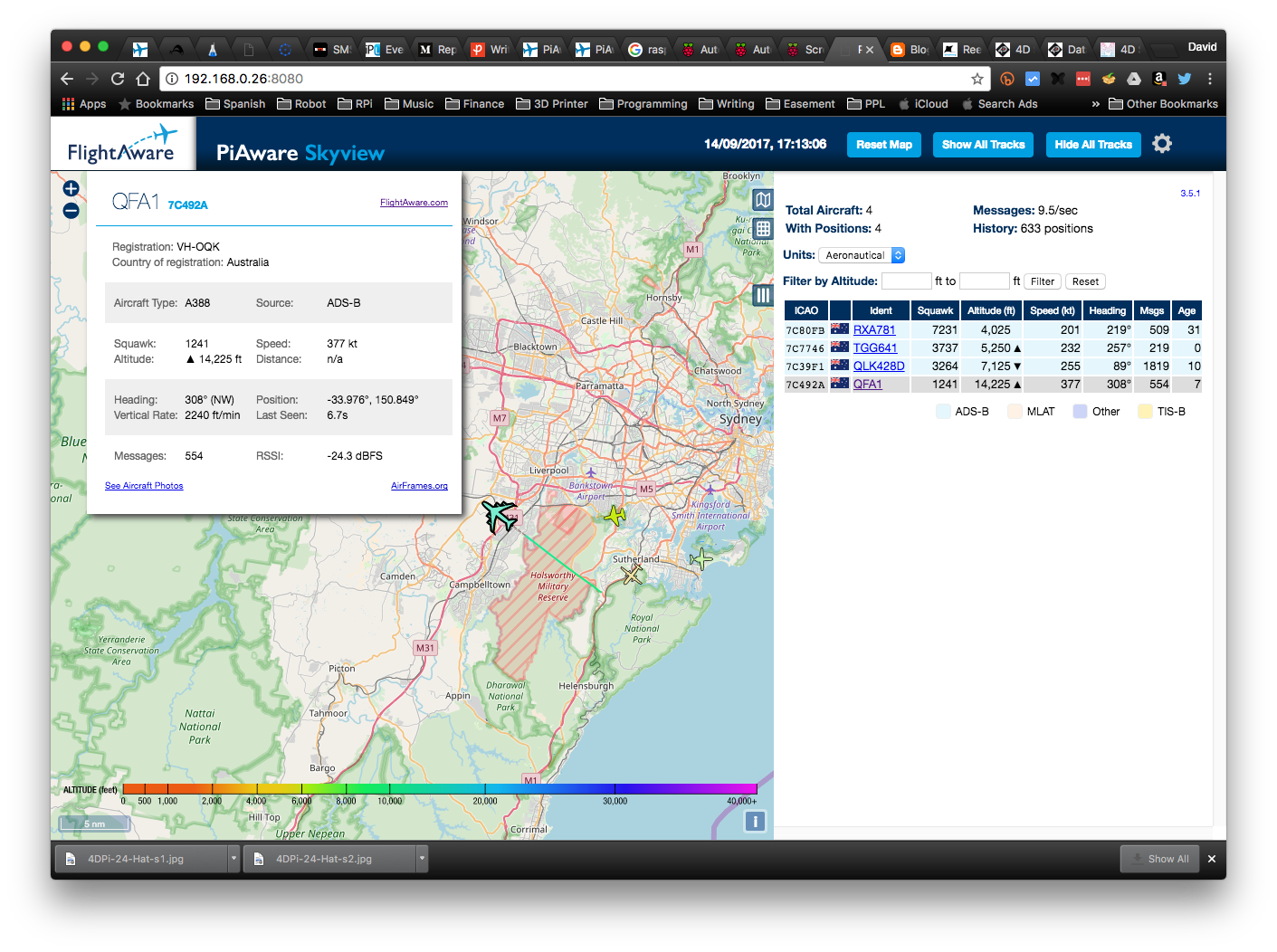Open the dropdown arrow on 4DPi-24-Hat-s2.jpg download

tap(421, 858)
